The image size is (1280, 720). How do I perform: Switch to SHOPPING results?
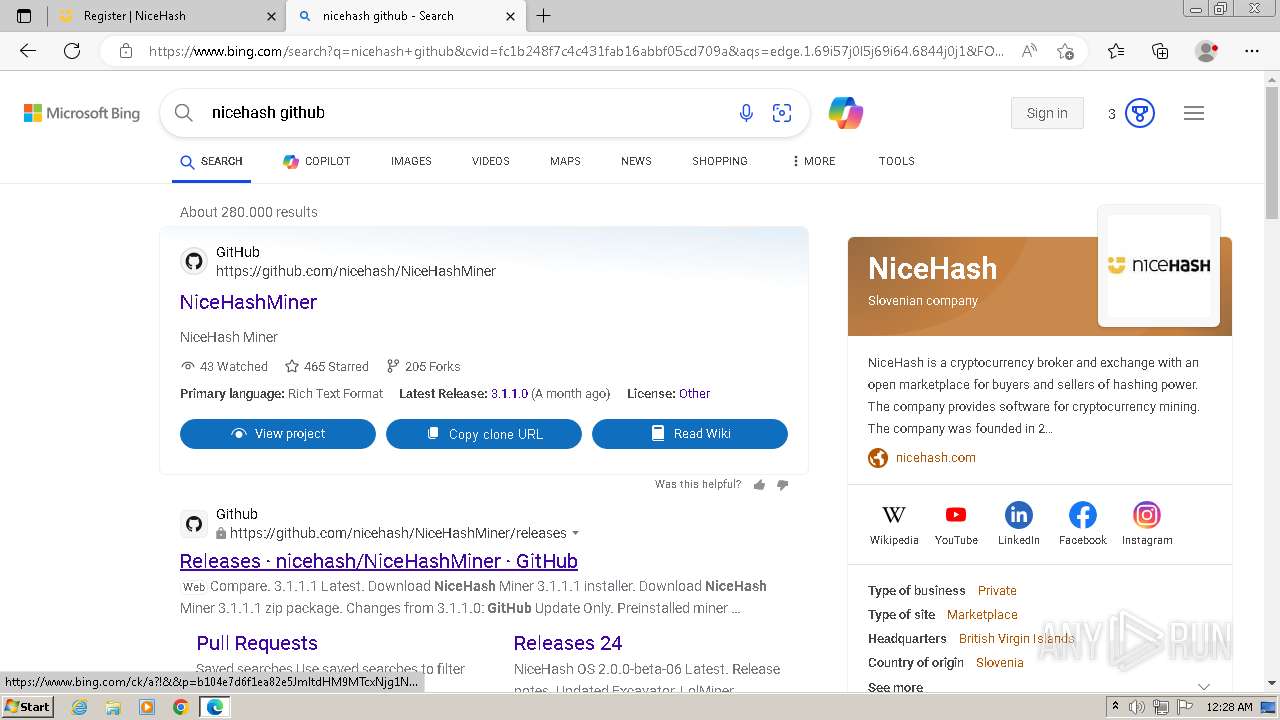click(720, 161)
